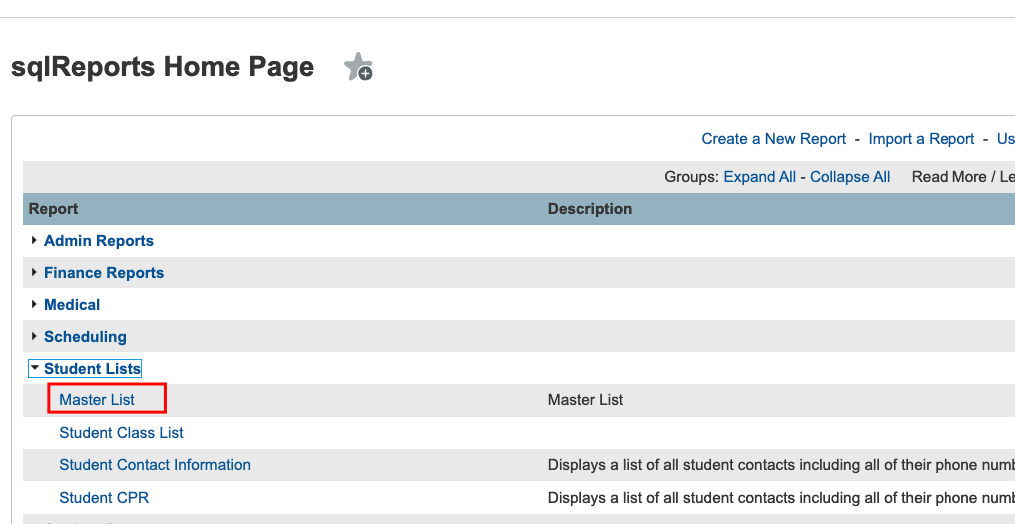The width and height of the screenshot is (1015, 524).
Task: Click the Description column header
Action: coord(590,209)
